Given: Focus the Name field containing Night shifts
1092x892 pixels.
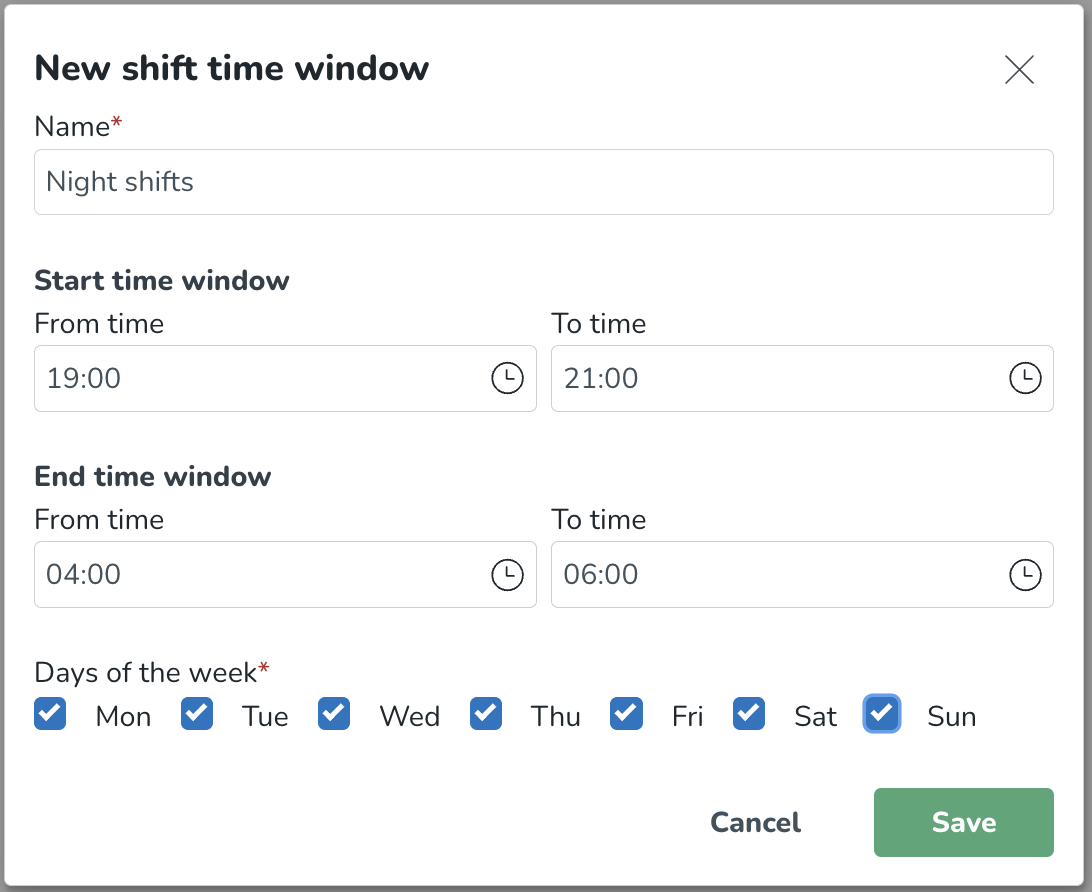Looking at the screenshot, I should coord(543,182).
